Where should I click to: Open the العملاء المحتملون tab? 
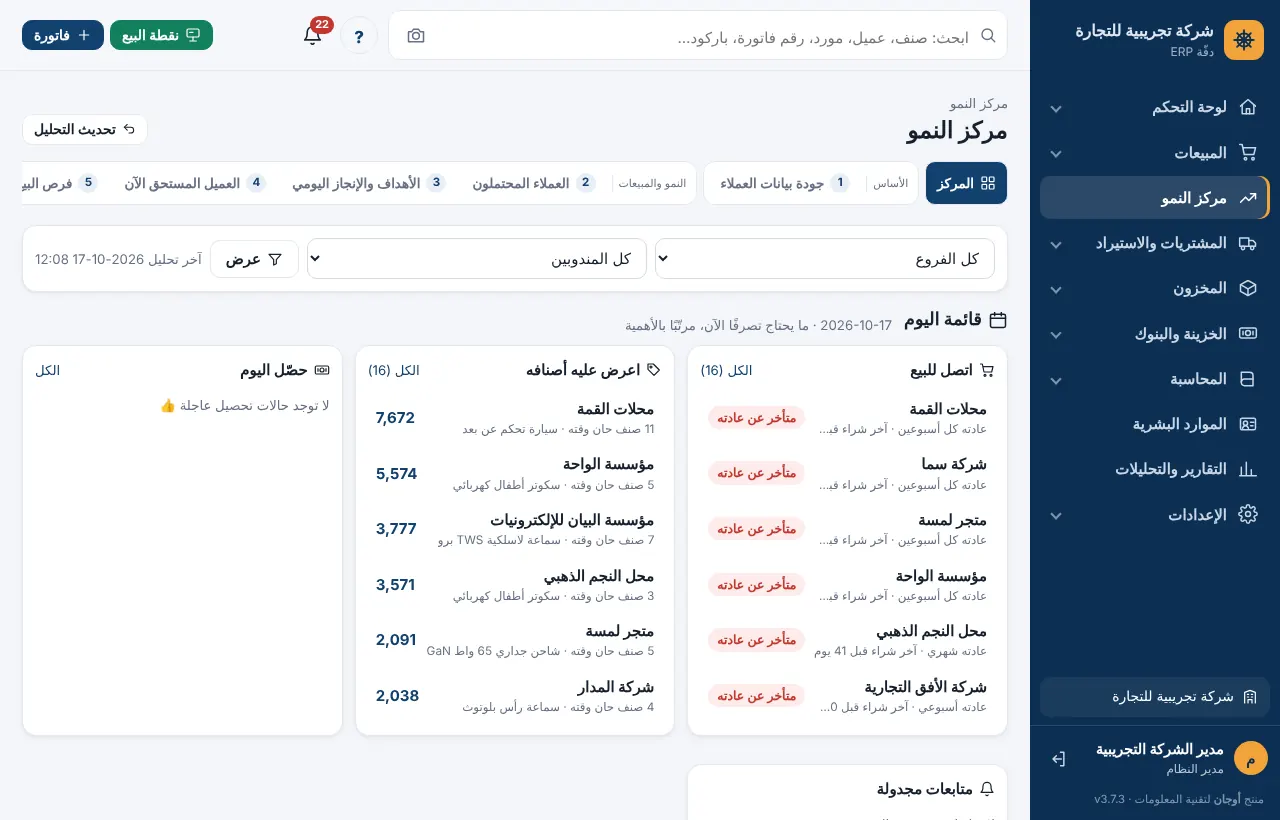[534, 183]
